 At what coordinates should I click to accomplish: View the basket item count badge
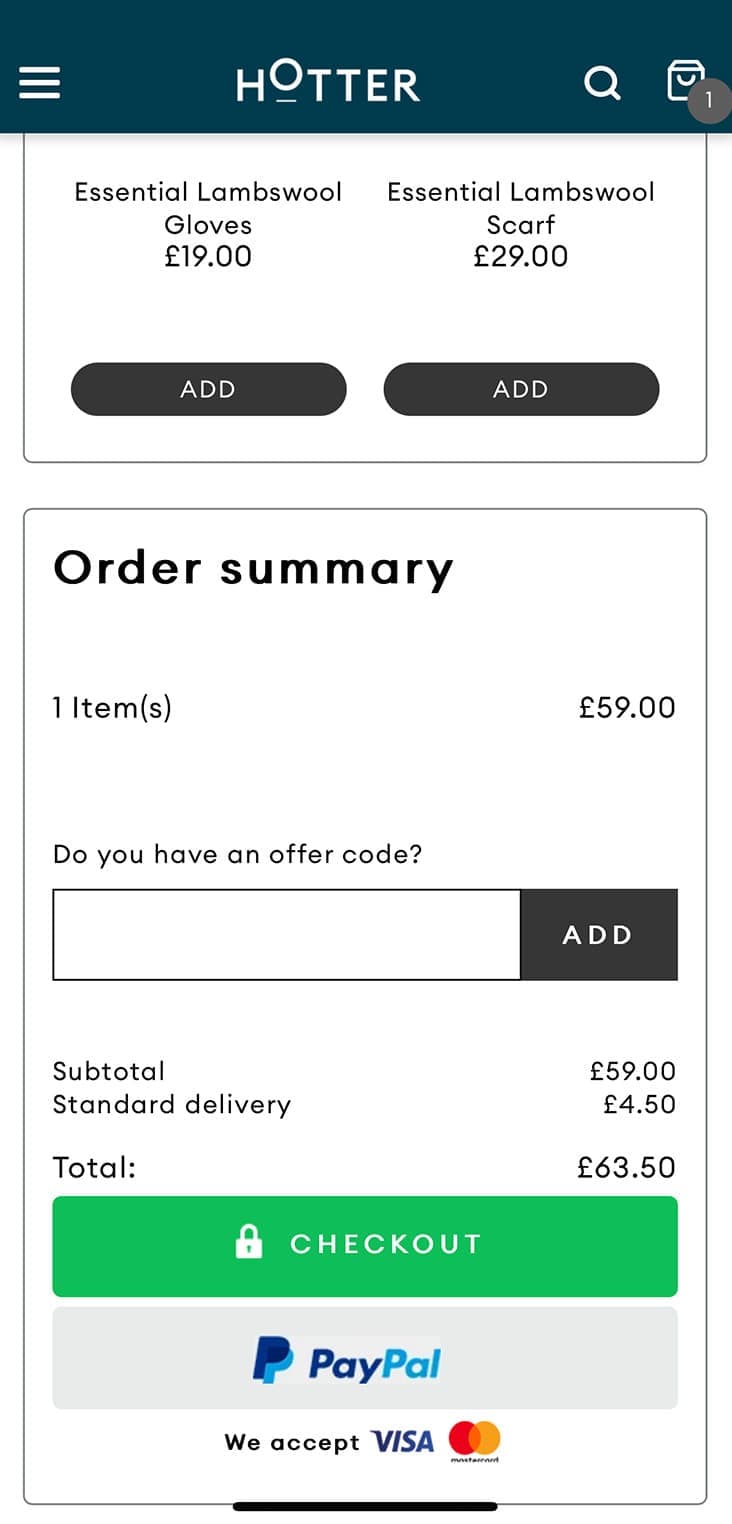tap(709, 100)
